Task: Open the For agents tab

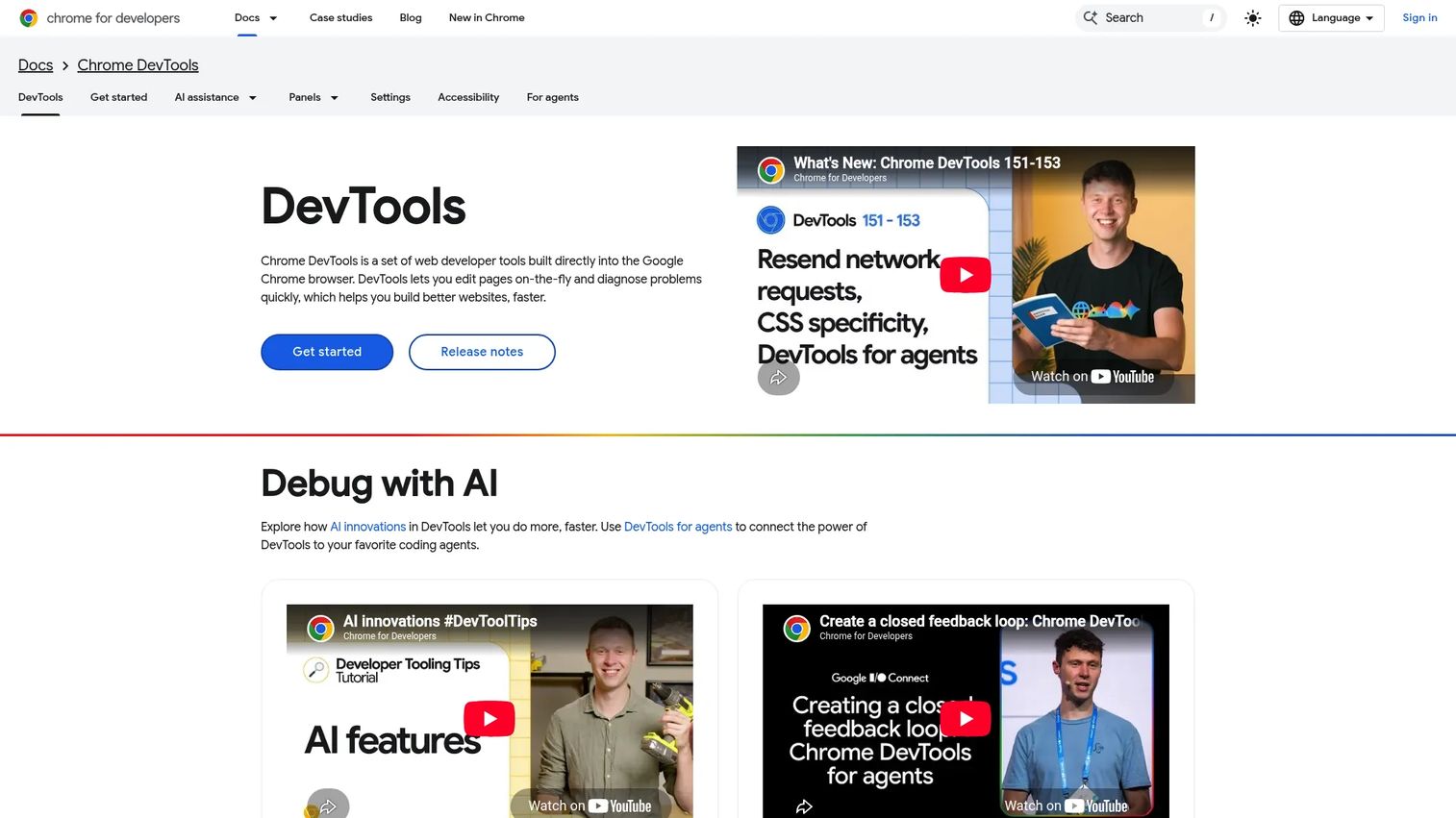Action: 553,97
